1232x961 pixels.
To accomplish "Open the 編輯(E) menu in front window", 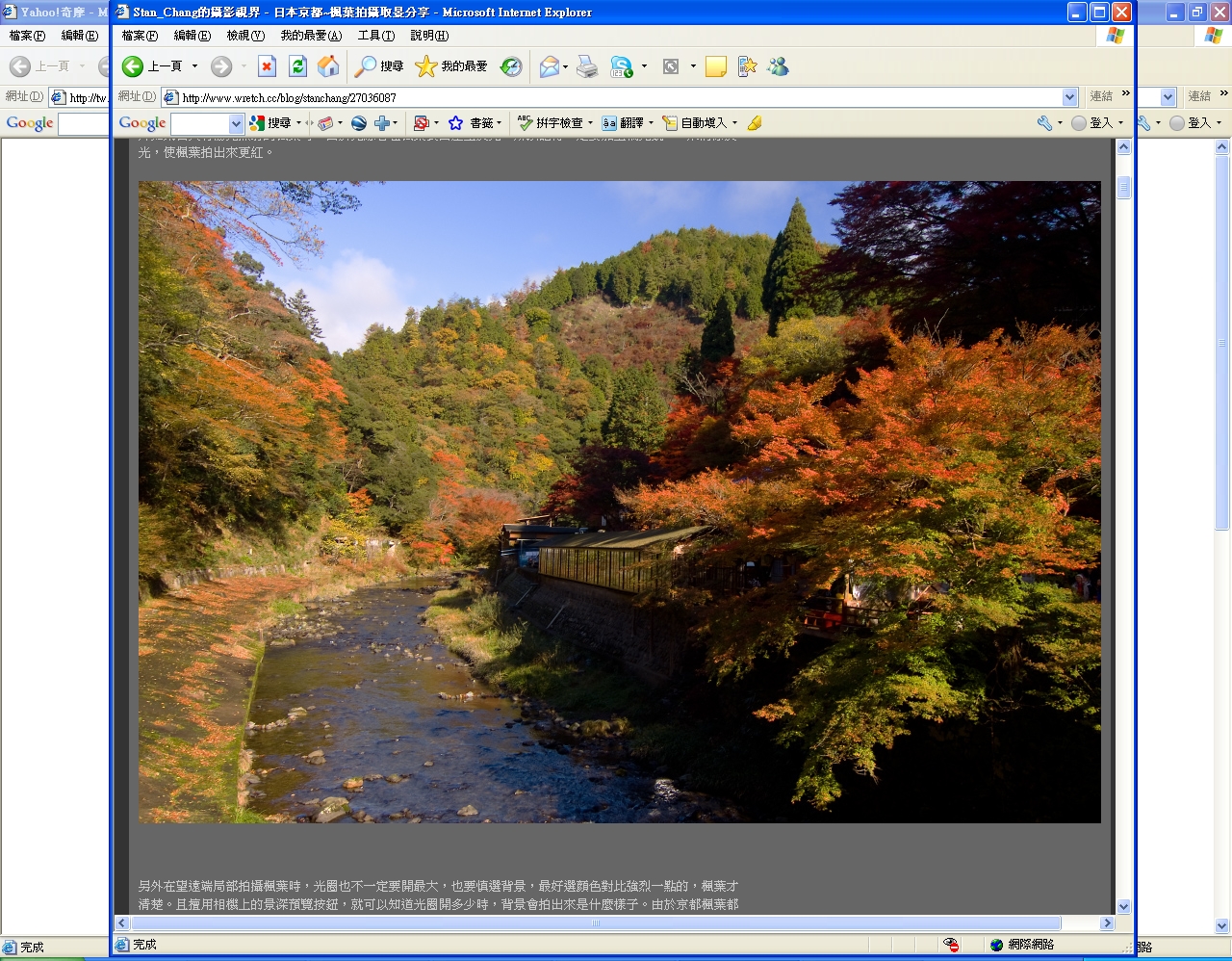I will click(x=192, y=36).
